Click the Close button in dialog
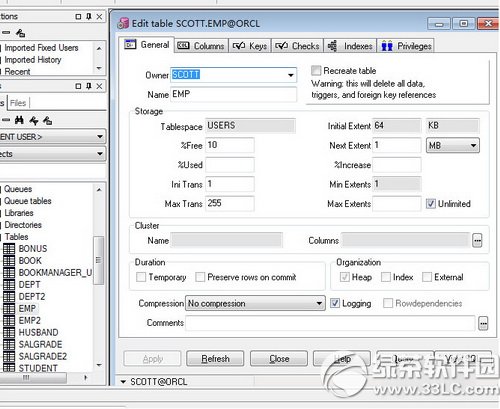This screenshot has width=500, height=409. click(279, 359)
